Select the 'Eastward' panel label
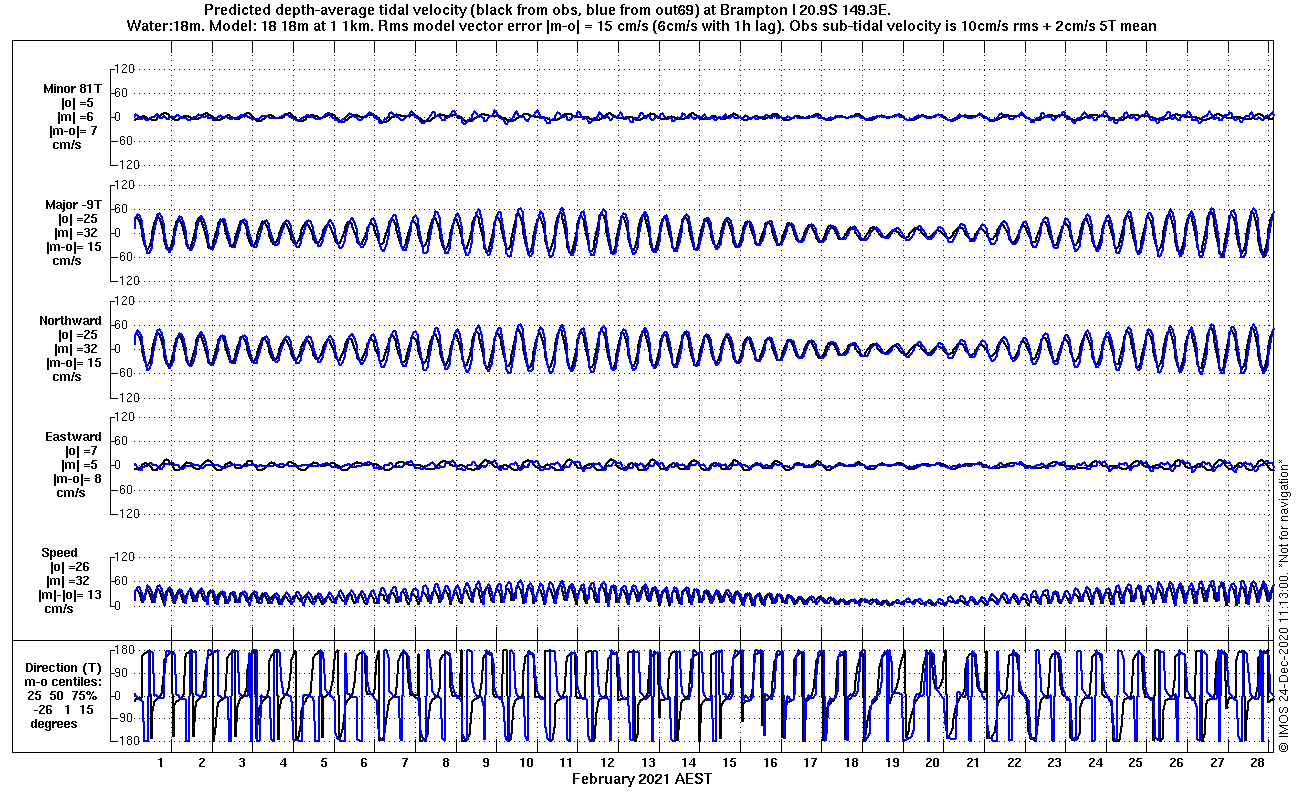The height and width of the screenshot is (800, 1300). (73, 437)
